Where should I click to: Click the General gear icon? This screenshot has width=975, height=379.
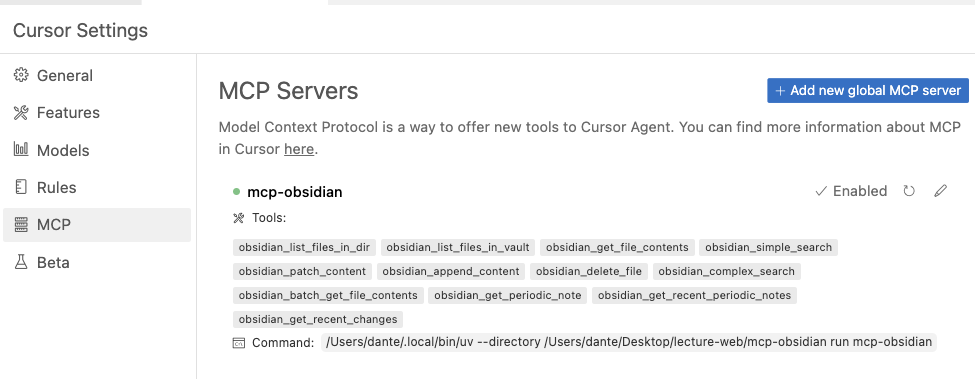point(21,75)
